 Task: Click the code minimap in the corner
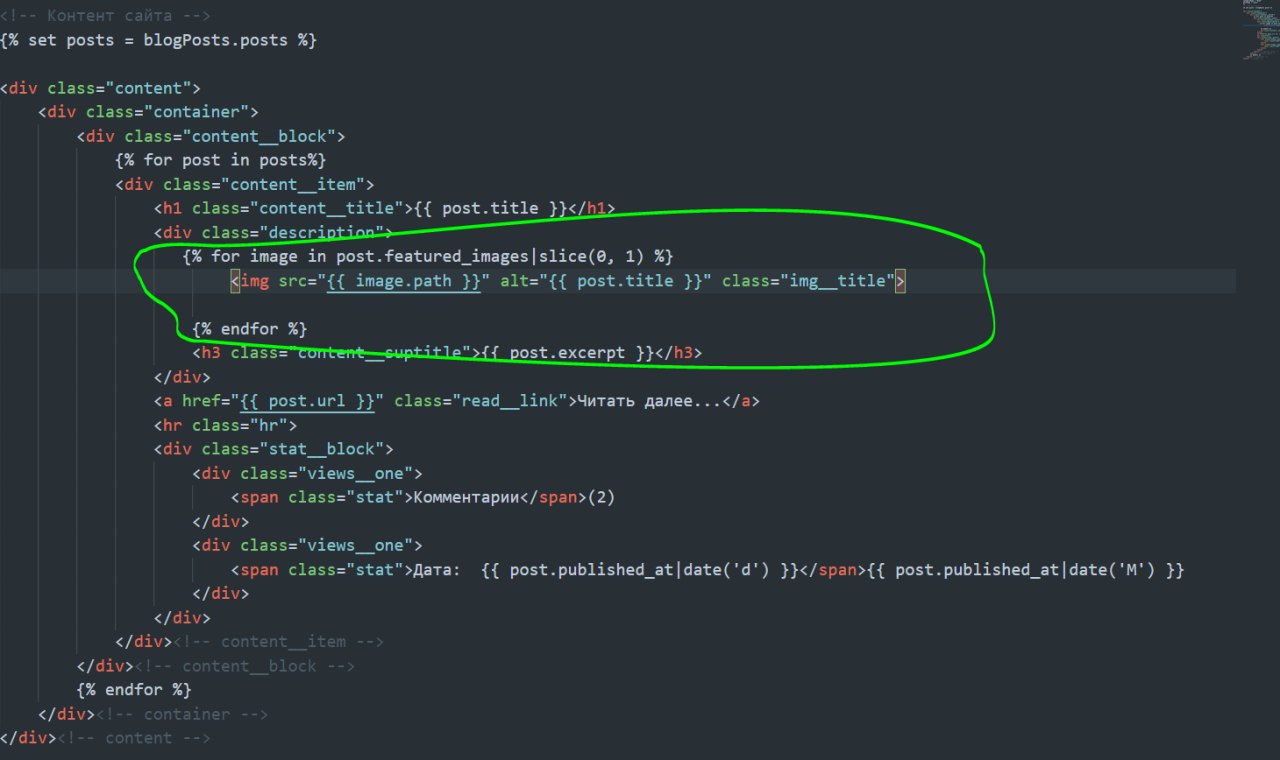pyautogui.click(x=1258, y=30)
